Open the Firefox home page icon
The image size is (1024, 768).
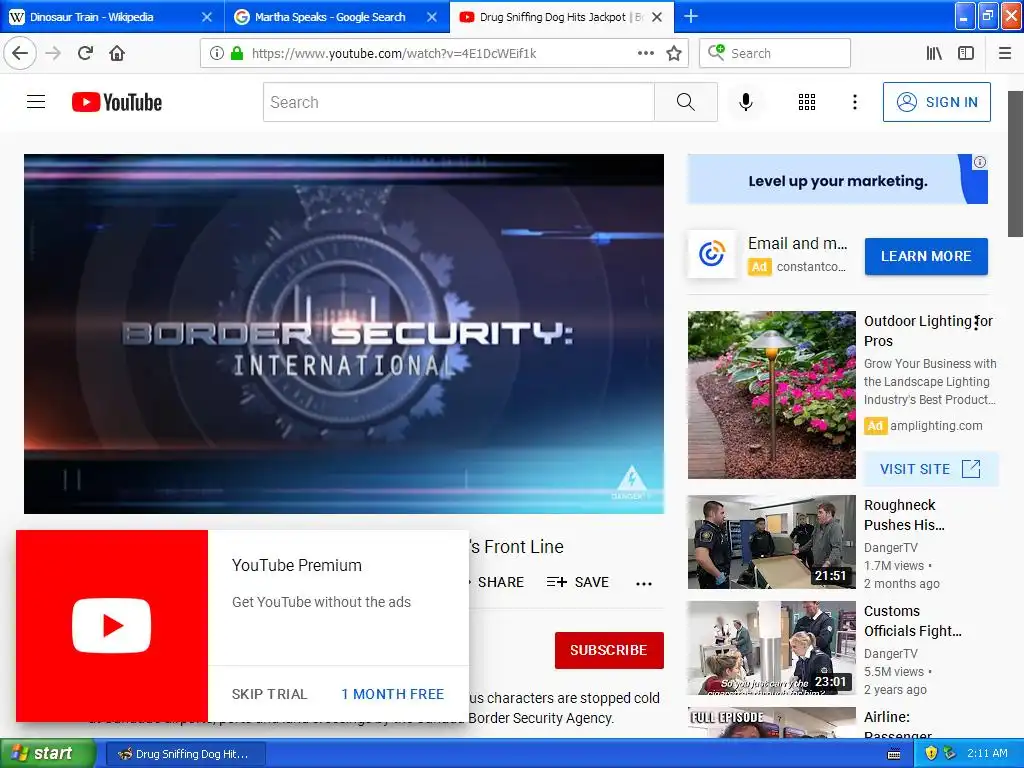pyautogui.click(x=117, y=53)
